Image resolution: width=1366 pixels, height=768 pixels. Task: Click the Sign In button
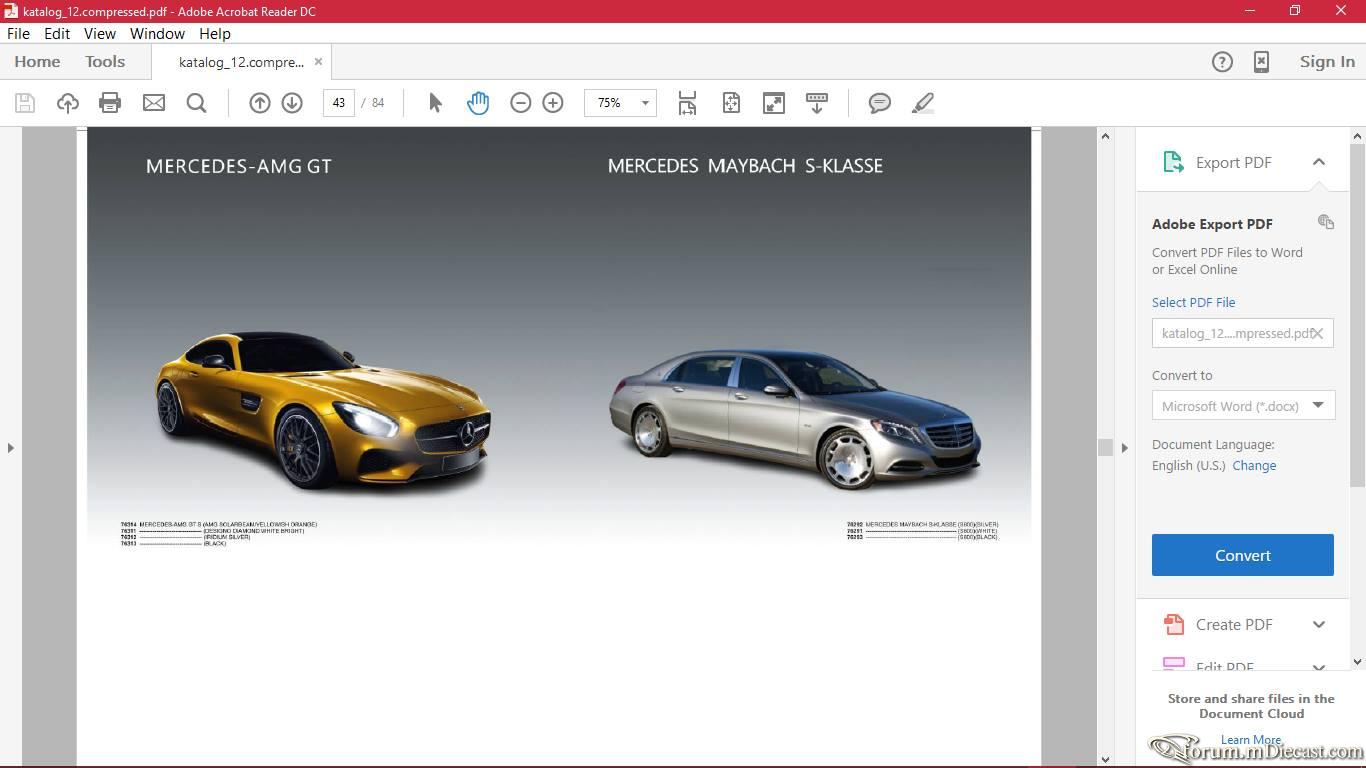click(x=1327, y=62)
